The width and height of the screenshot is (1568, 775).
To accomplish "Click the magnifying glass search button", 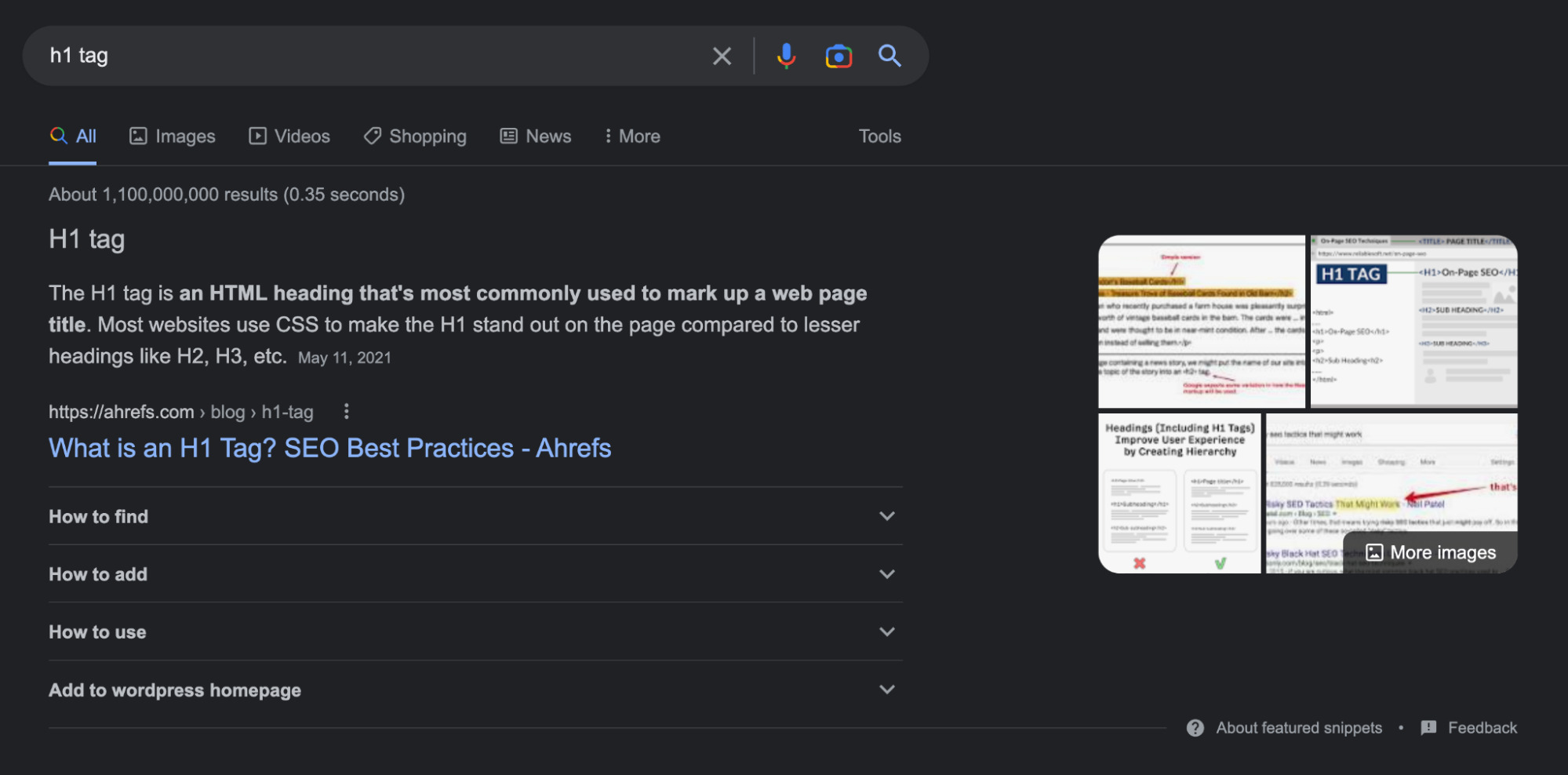I will pos(890,56).
